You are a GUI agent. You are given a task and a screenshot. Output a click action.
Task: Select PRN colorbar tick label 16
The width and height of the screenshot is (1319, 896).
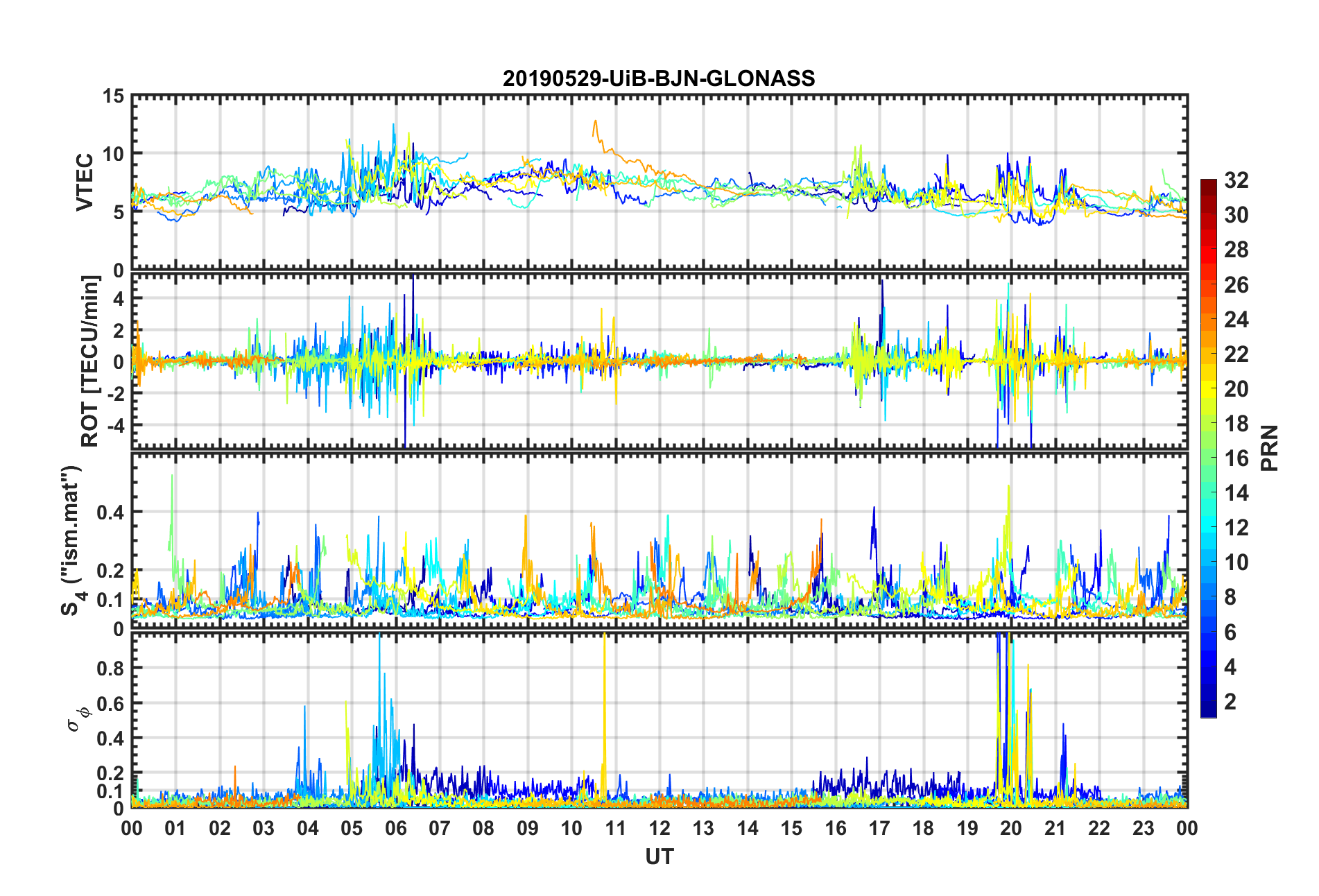tap(1236, 458)
